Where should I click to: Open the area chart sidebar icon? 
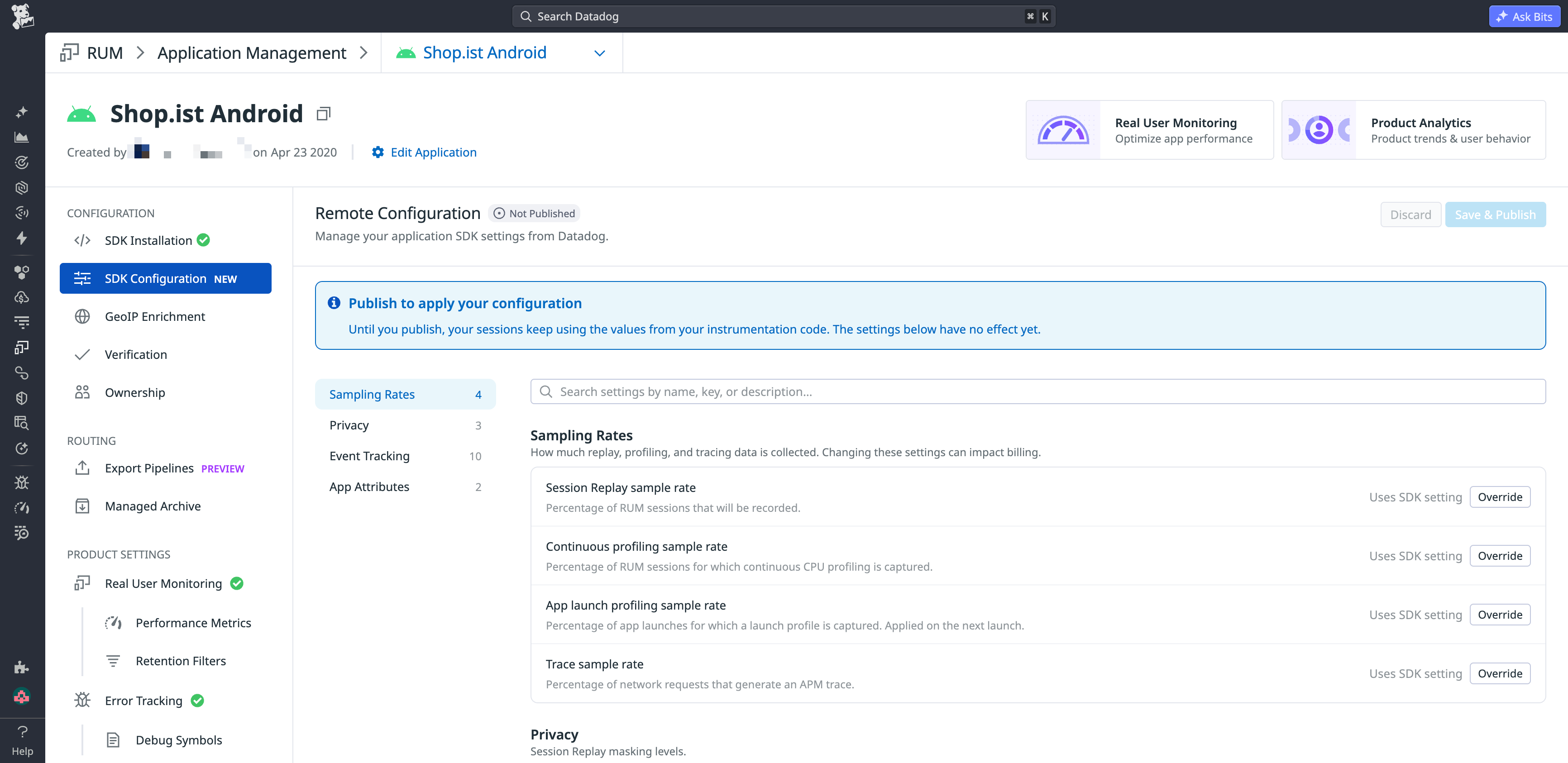[x=22, y=138]
